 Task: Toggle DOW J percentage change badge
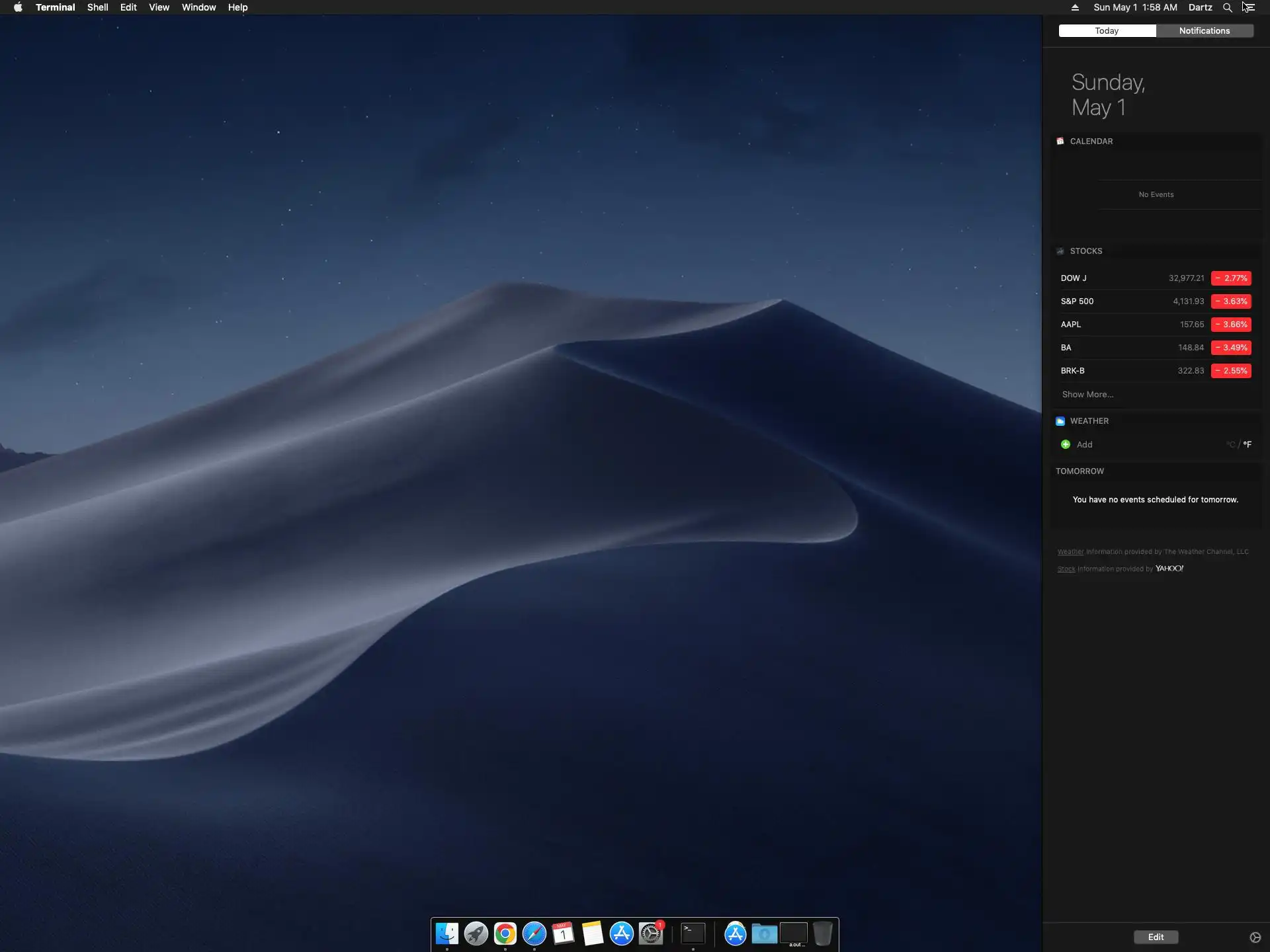(1231, 278)
